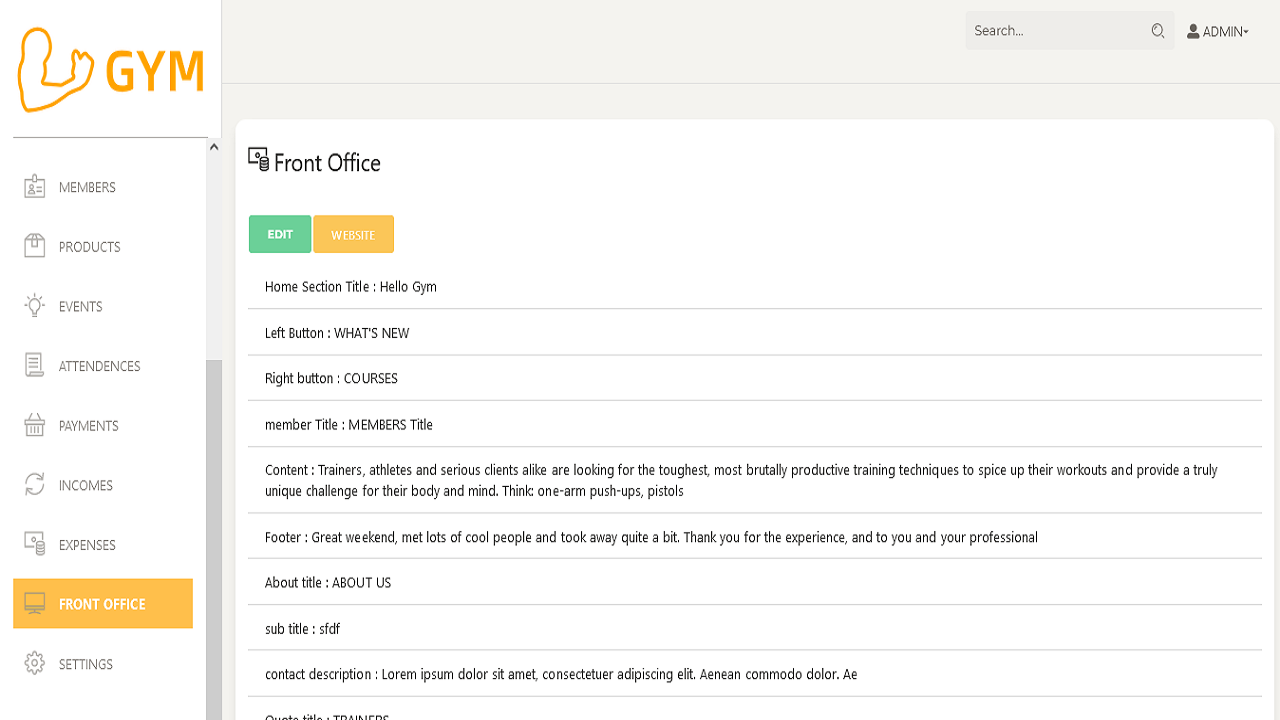Click the Settings gear icon
Image resolution: width=1280 pixels, height=720 pixels.
point(34,663)
